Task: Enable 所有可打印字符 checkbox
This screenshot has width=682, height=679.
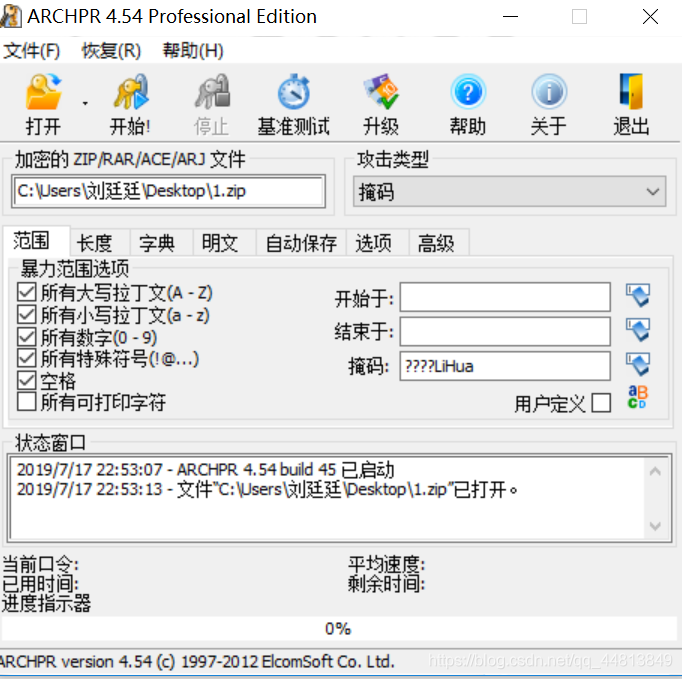Action: [27, 402]
